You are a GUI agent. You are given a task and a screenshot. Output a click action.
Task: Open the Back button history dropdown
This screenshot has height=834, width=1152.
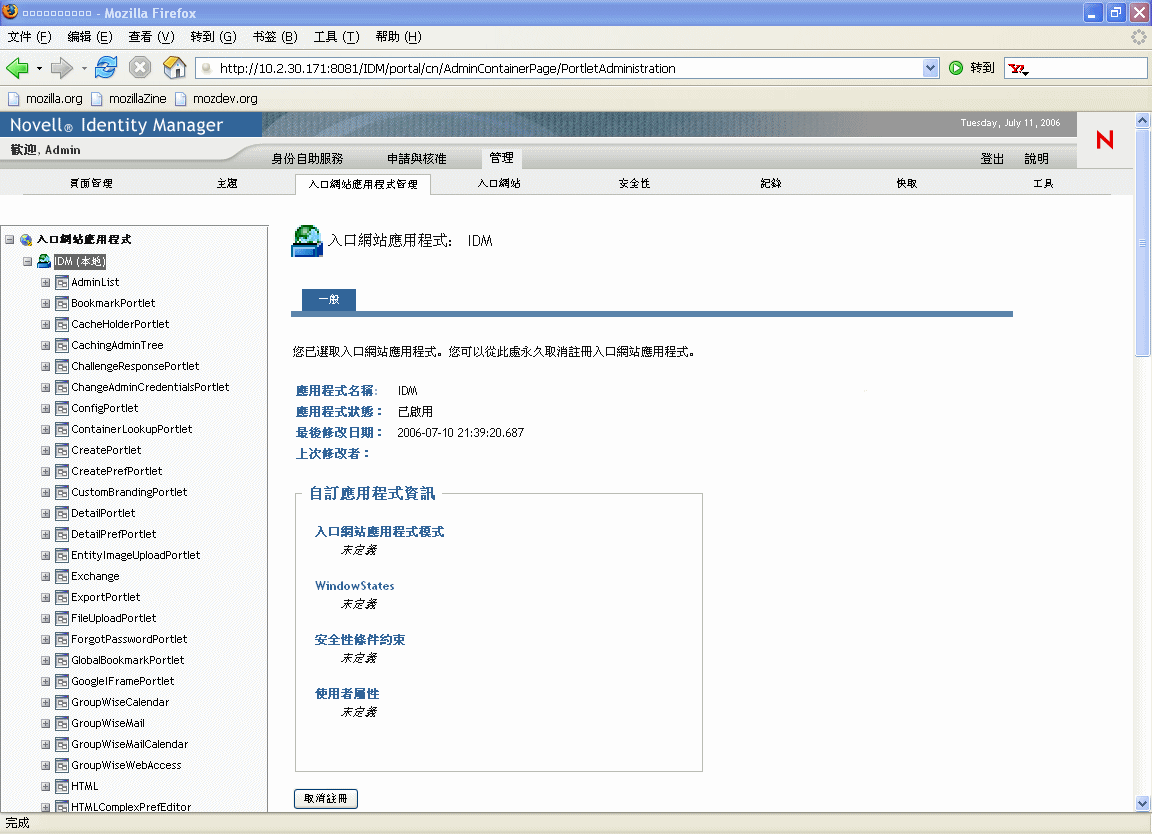pos(39,68)
